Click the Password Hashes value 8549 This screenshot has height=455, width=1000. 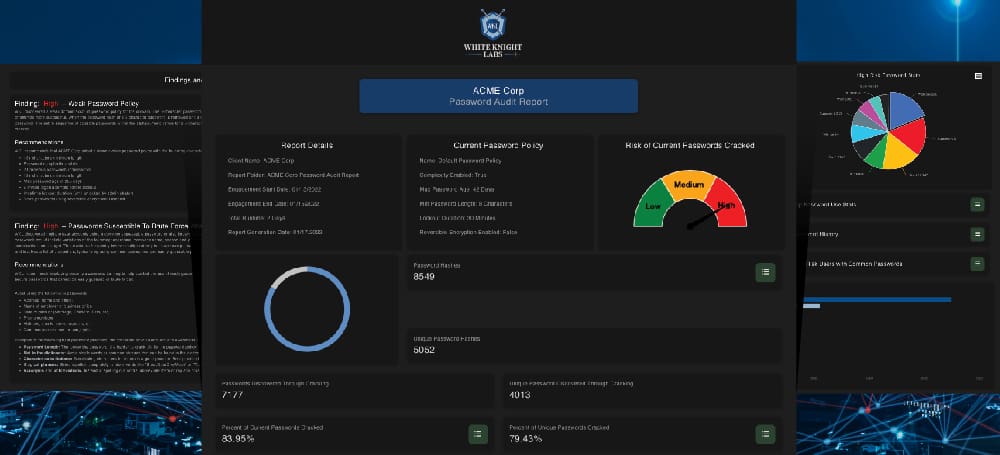pos(424,276)
